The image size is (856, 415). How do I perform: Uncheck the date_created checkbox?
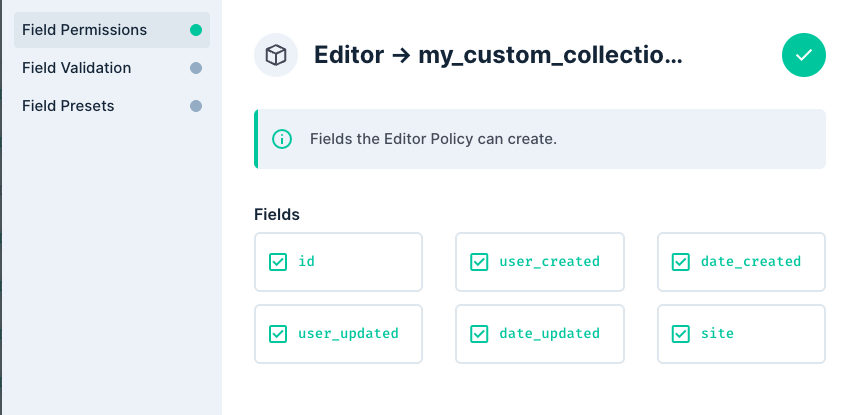pos(681,262)
